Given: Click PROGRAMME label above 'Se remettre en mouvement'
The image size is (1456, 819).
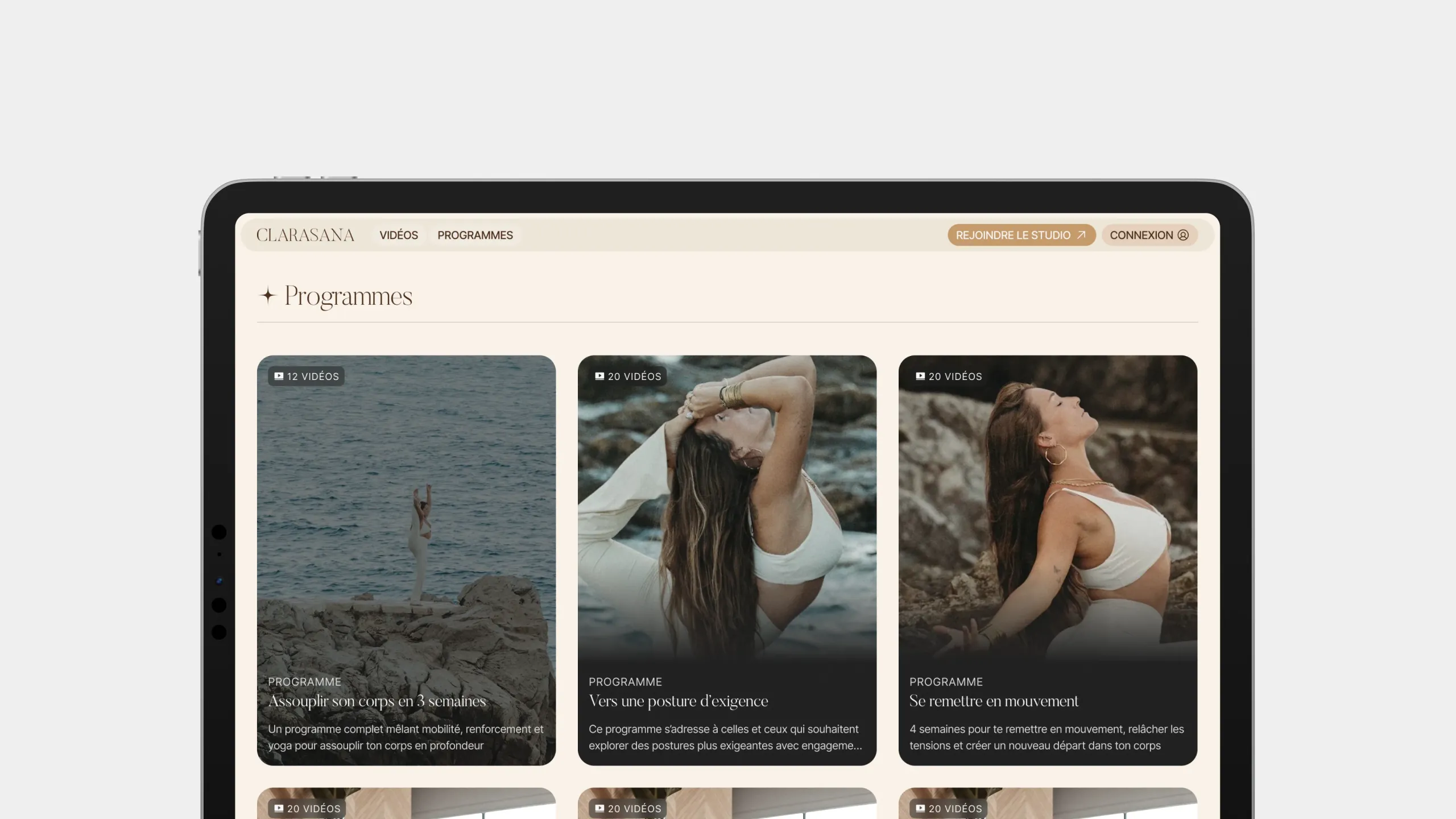Looking at the screenshot, I should (946, 681).
